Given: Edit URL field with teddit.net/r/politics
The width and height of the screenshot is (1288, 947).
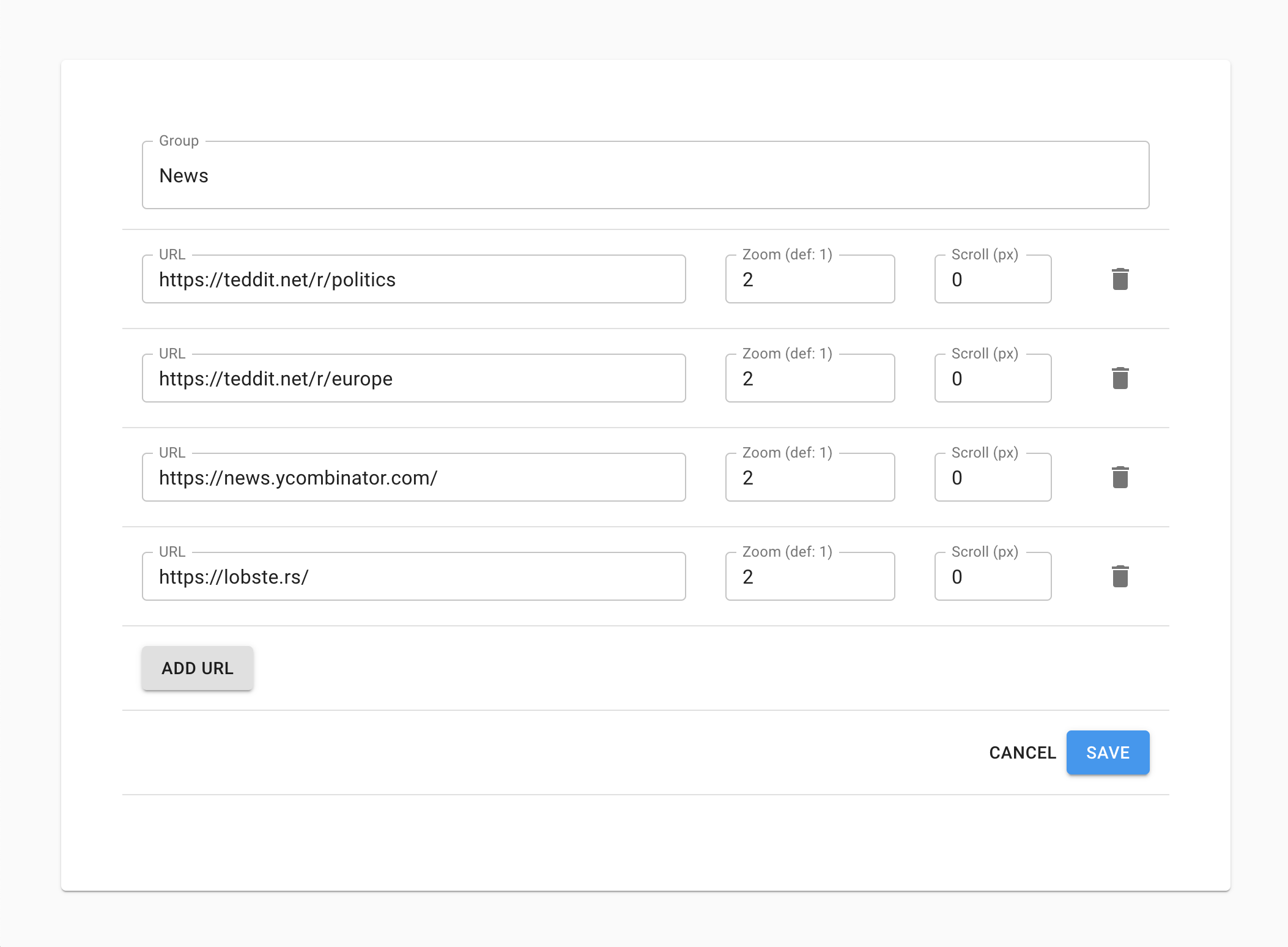Looking at the screenshot, I should (414, 280).
